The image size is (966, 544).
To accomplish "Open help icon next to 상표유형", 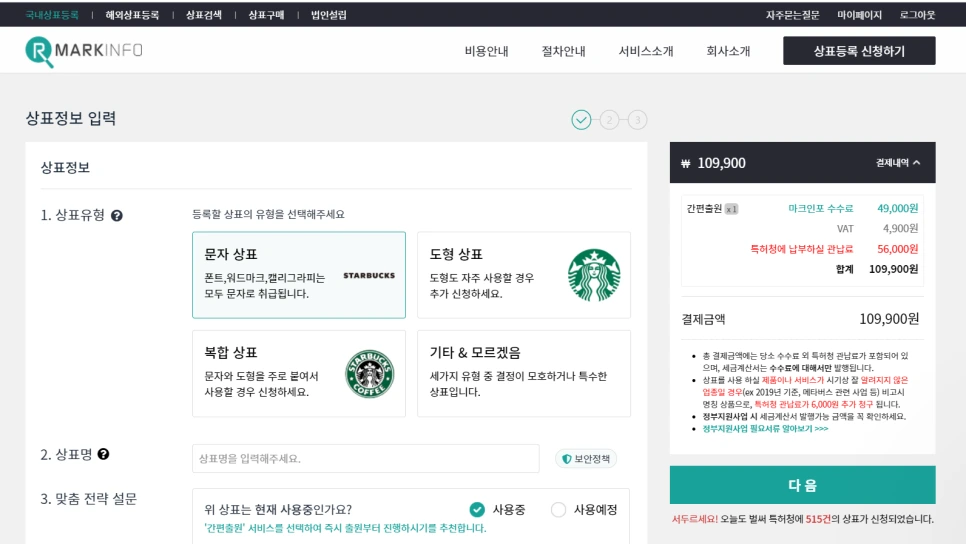I will [116, 216].
